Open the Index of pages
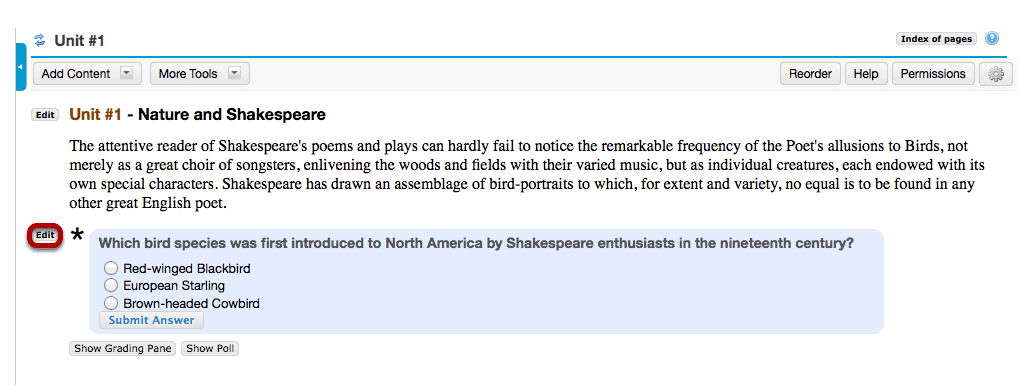Screen dimensions: 1019x385 pos(936,39)
